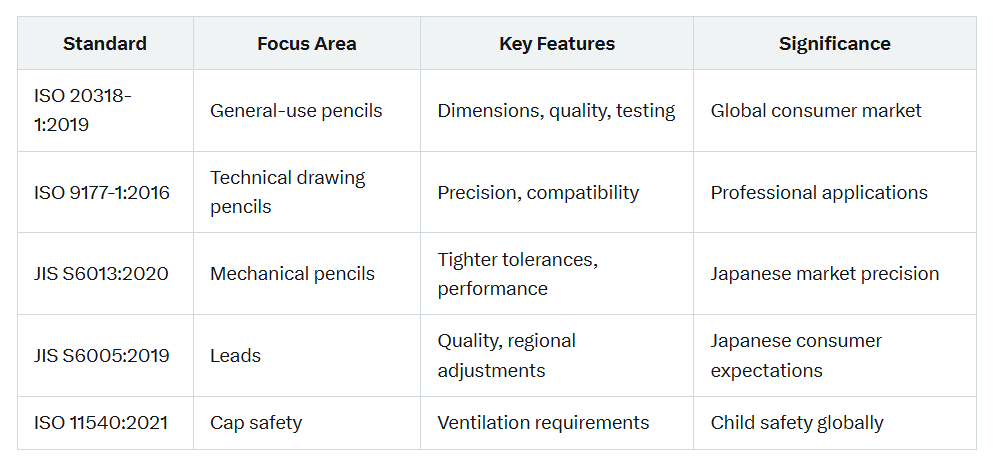This screenshot has height=458, width=994.
Task: Select the General-use pencils cell
Action: coord(307,110)
